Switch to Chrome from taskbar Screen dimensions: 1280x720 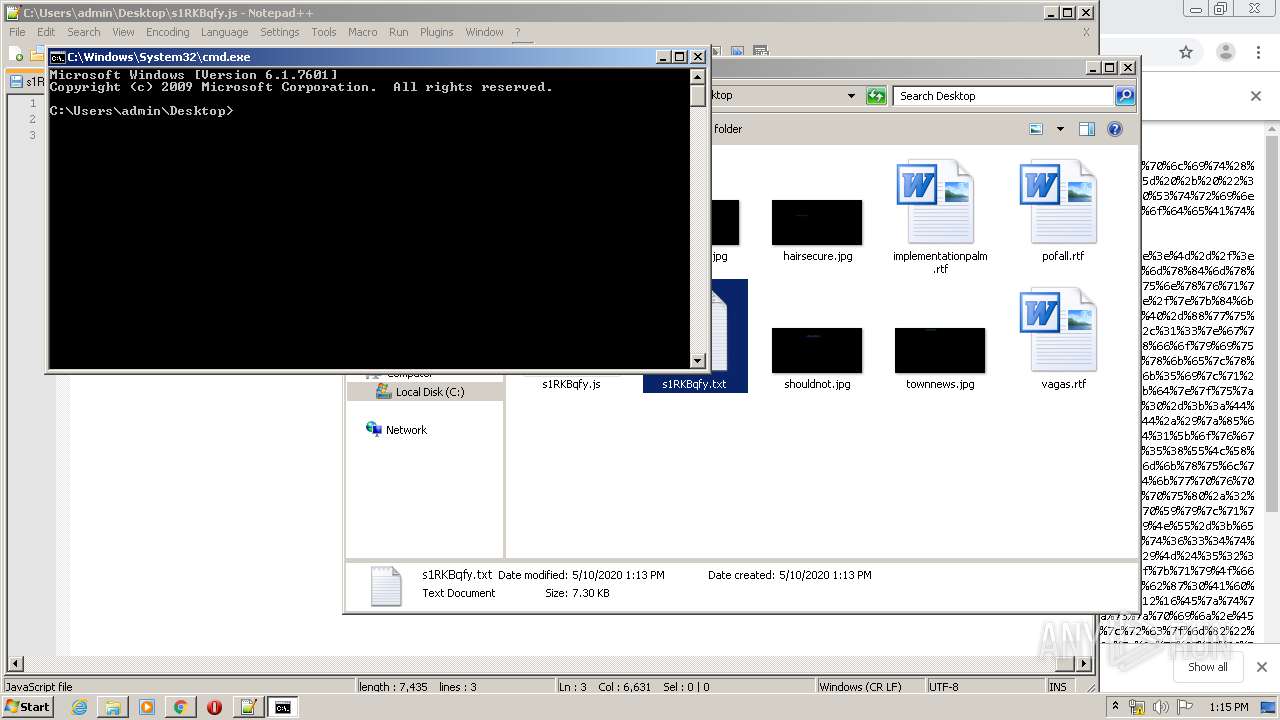pyautogui.click(x=180, y=707)
